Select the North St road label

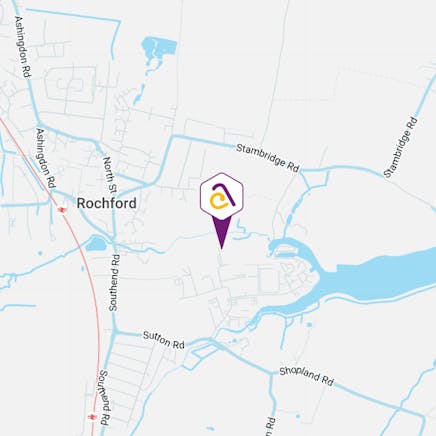(x=110, y=174)
